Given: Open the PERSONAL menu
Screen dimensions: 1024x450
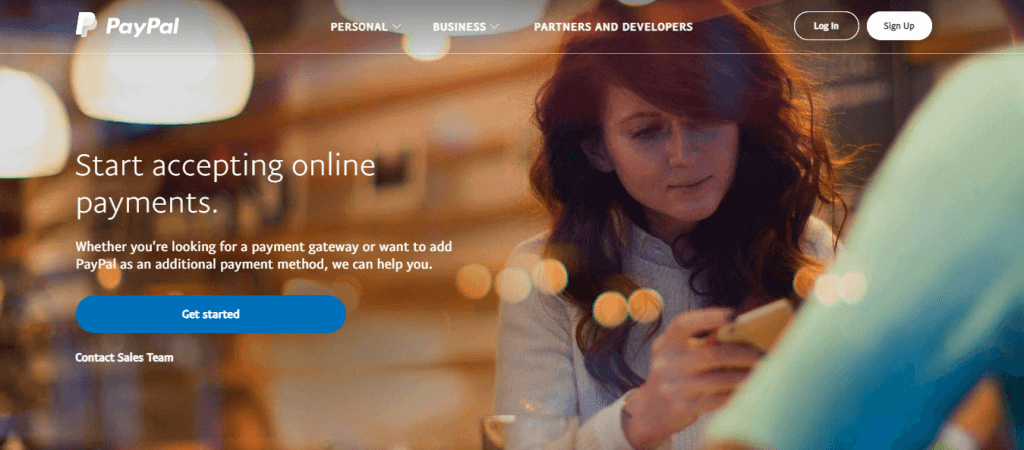Looking at the screenshot, I should [x=359, y=27].
